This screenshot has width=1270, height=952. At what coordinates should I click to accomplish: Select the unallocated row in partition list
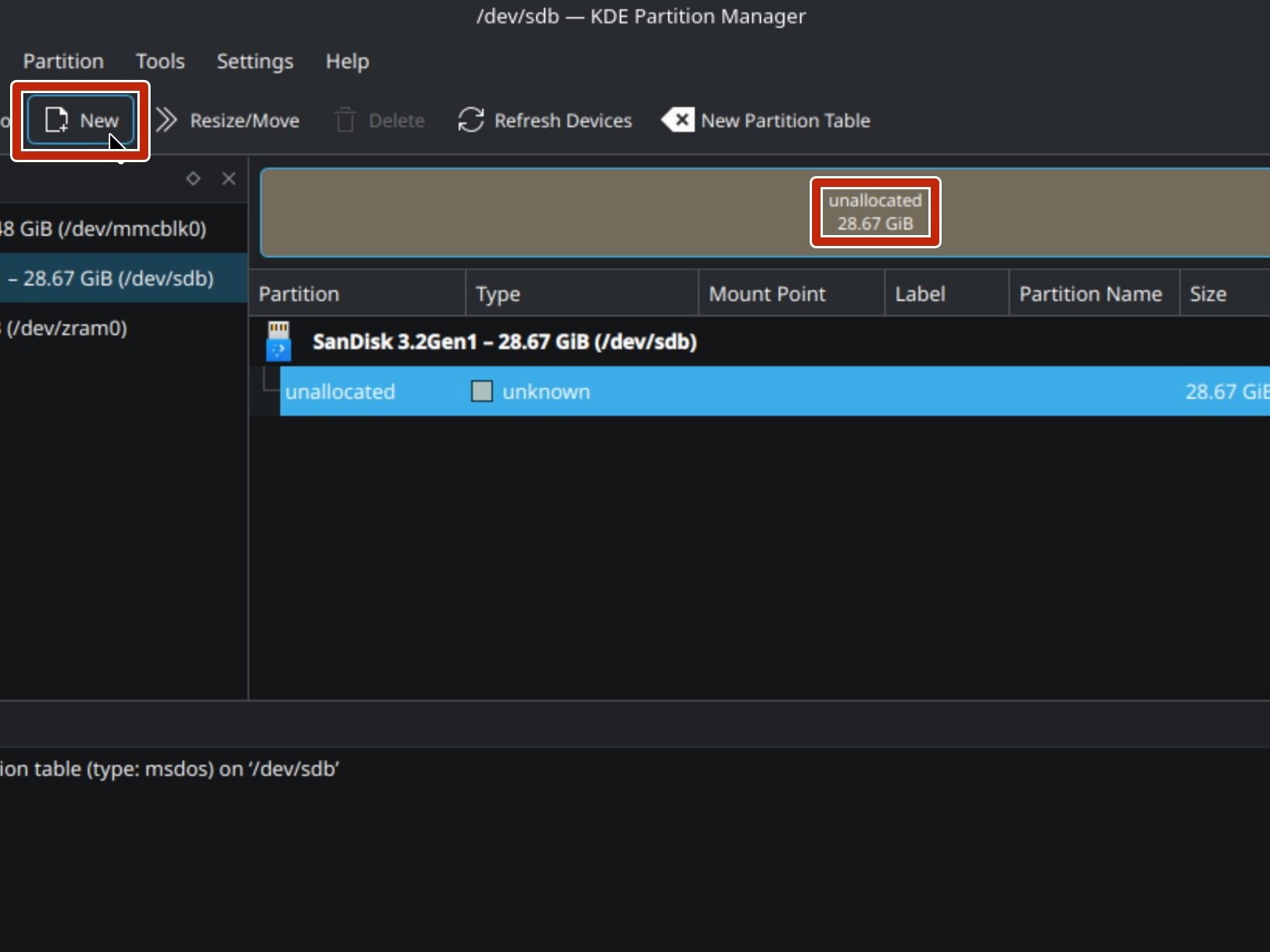point(340,392)
